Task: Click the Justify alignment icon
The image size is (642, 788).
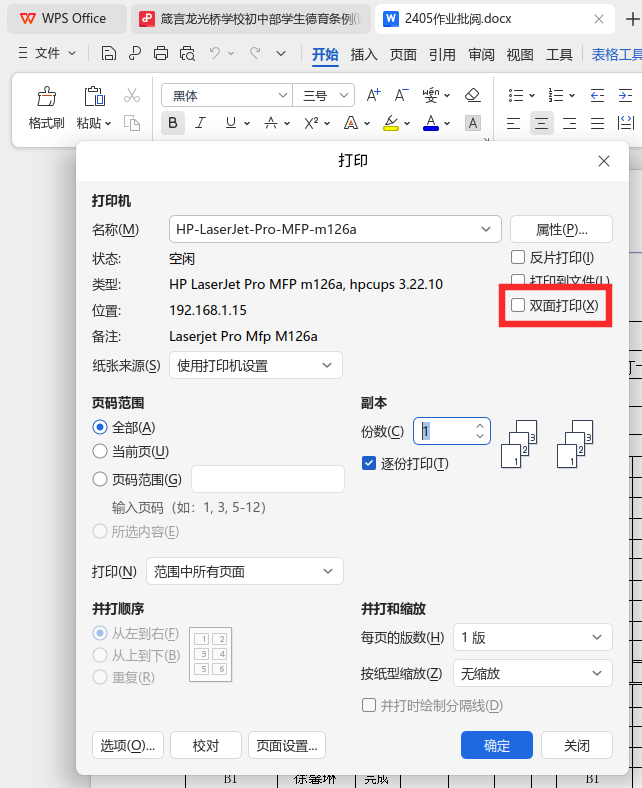Action: pyautogui.click(x=597, y=123)
